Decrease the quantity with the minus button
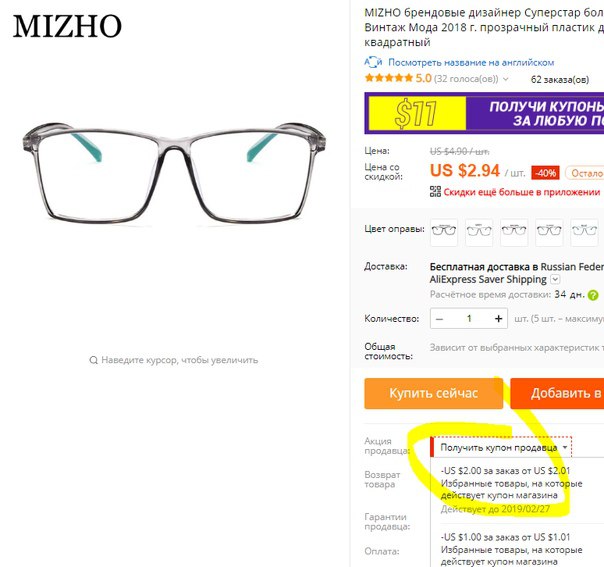Viewport: 604px width, 567px height. 439,319
